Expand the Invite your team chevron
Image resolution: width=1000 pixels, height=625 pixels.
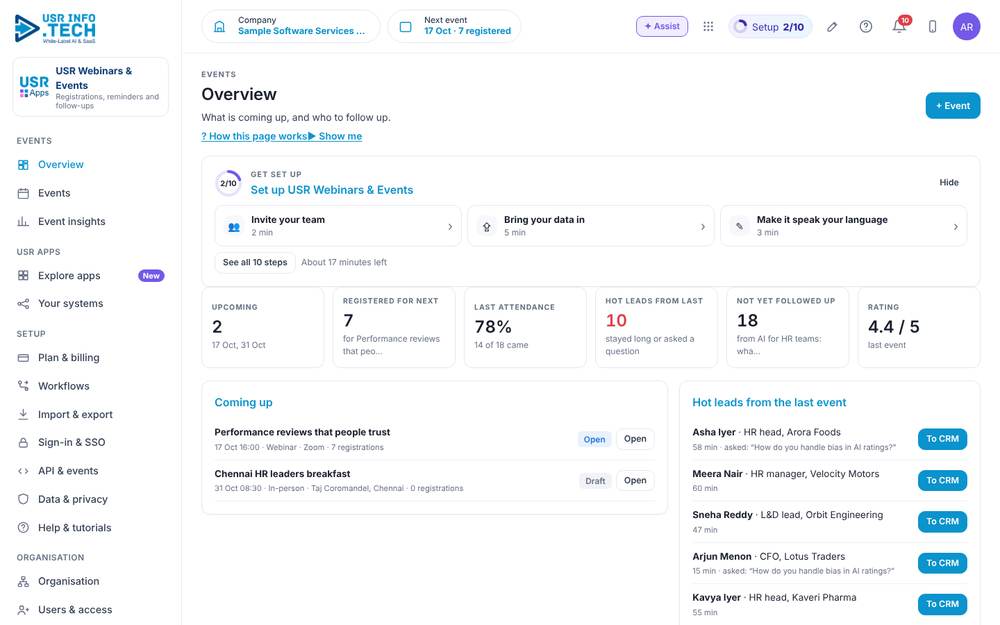pos(450,226)
